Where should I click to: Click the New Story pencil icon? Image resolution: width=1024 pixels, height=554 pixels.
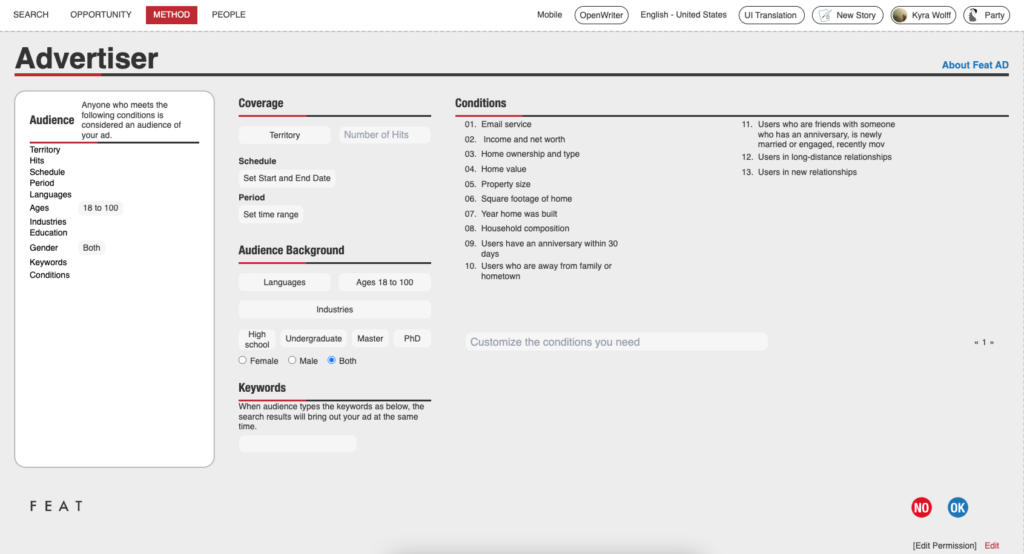(x=825, y=15)
